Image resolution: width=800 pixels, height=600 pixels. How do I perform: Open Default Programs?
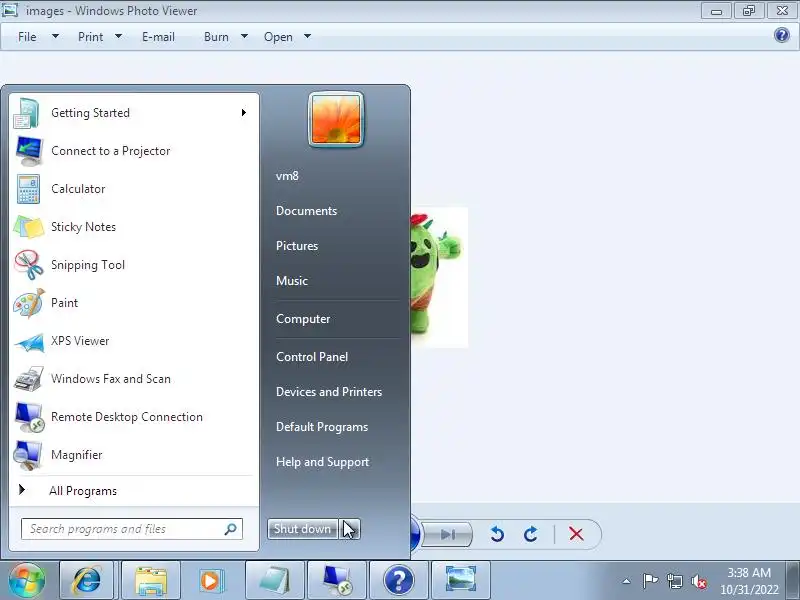[321, 427]
